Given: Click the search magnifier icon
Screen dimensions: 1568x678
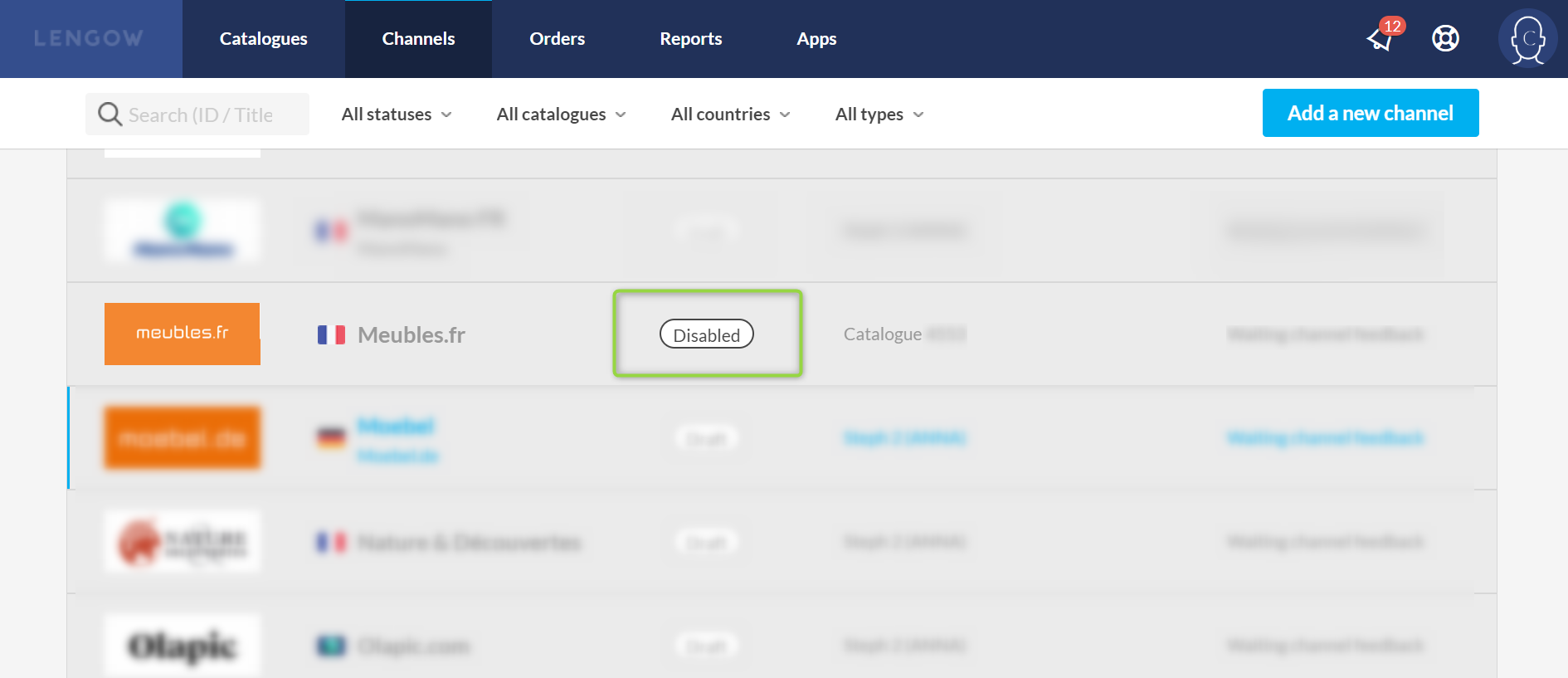Looking at the screenshot, I should [x=110, y=114].
